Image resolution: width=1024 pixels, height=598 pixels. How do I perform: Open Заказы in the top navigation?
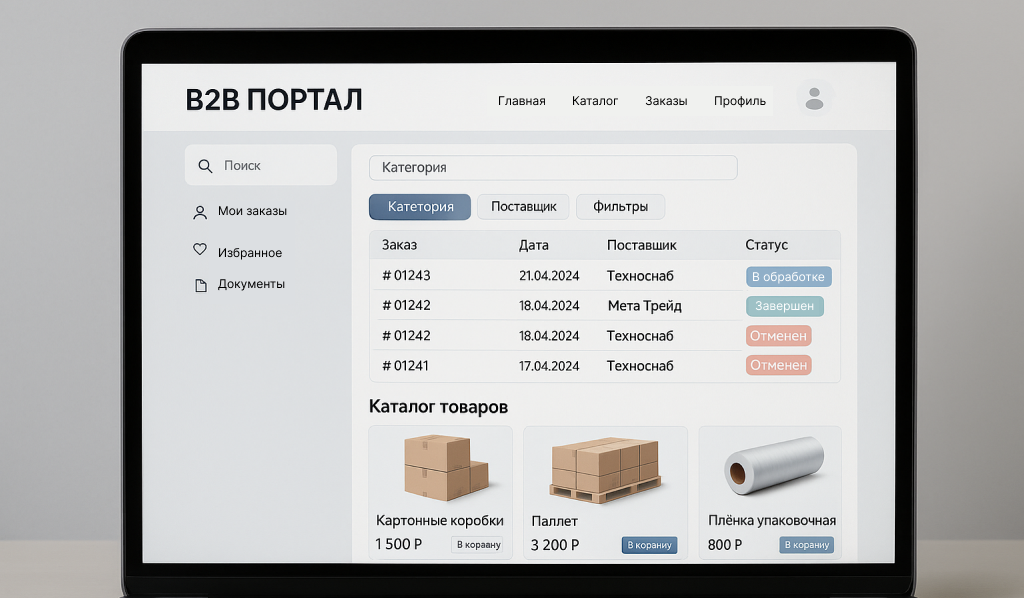point(666,101)
